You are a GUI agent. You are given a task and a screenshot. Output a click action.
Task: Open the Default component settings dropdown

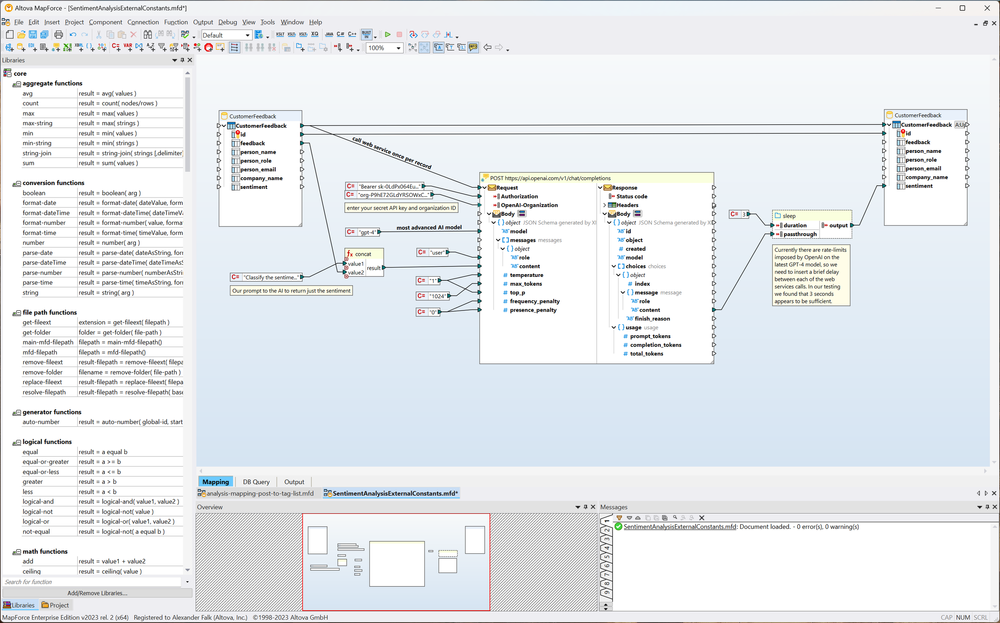pos(249,33)
